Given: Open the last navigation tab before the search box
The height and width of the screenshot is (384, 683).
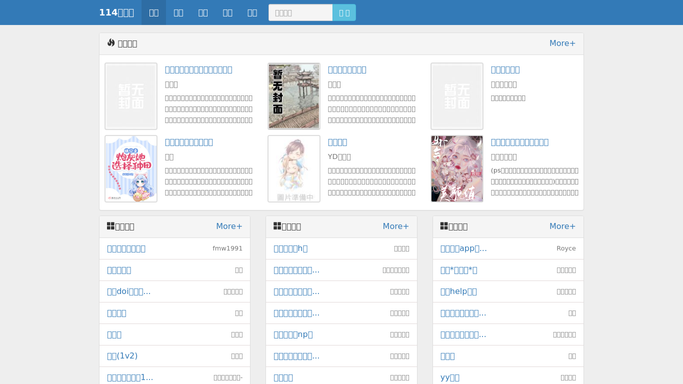Looking at the screenshot, I should tap(252, 13).
